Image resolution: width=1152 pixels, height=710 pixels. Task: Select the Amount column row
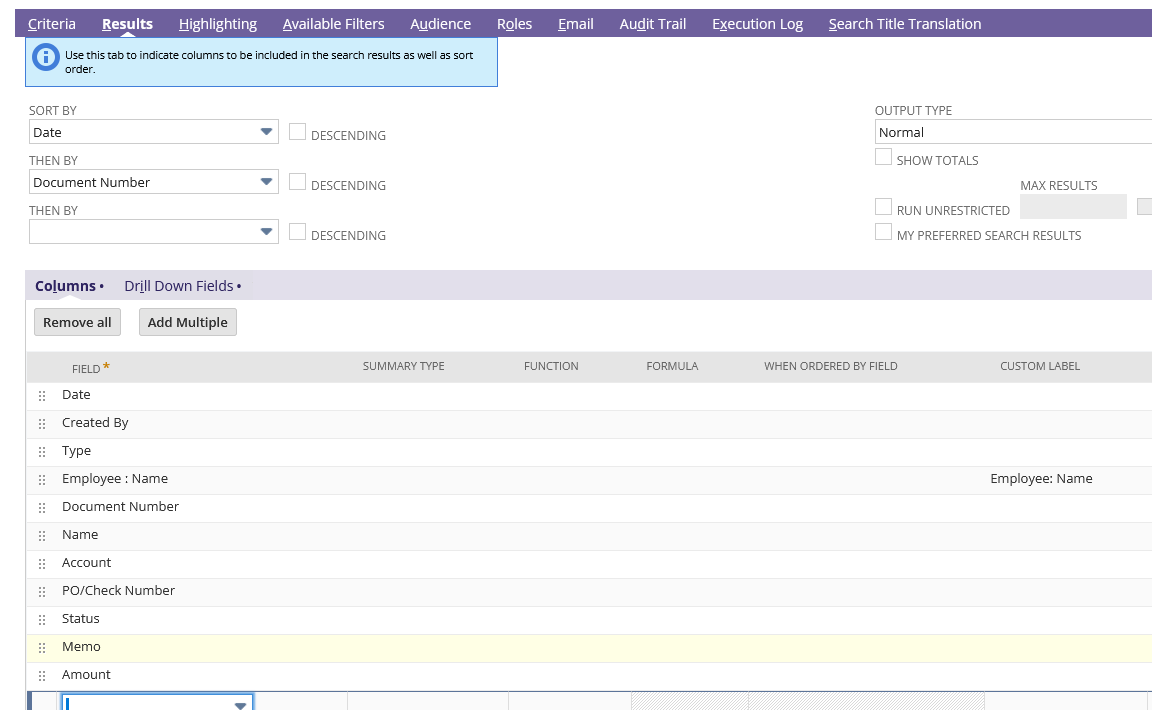[589, 675]
